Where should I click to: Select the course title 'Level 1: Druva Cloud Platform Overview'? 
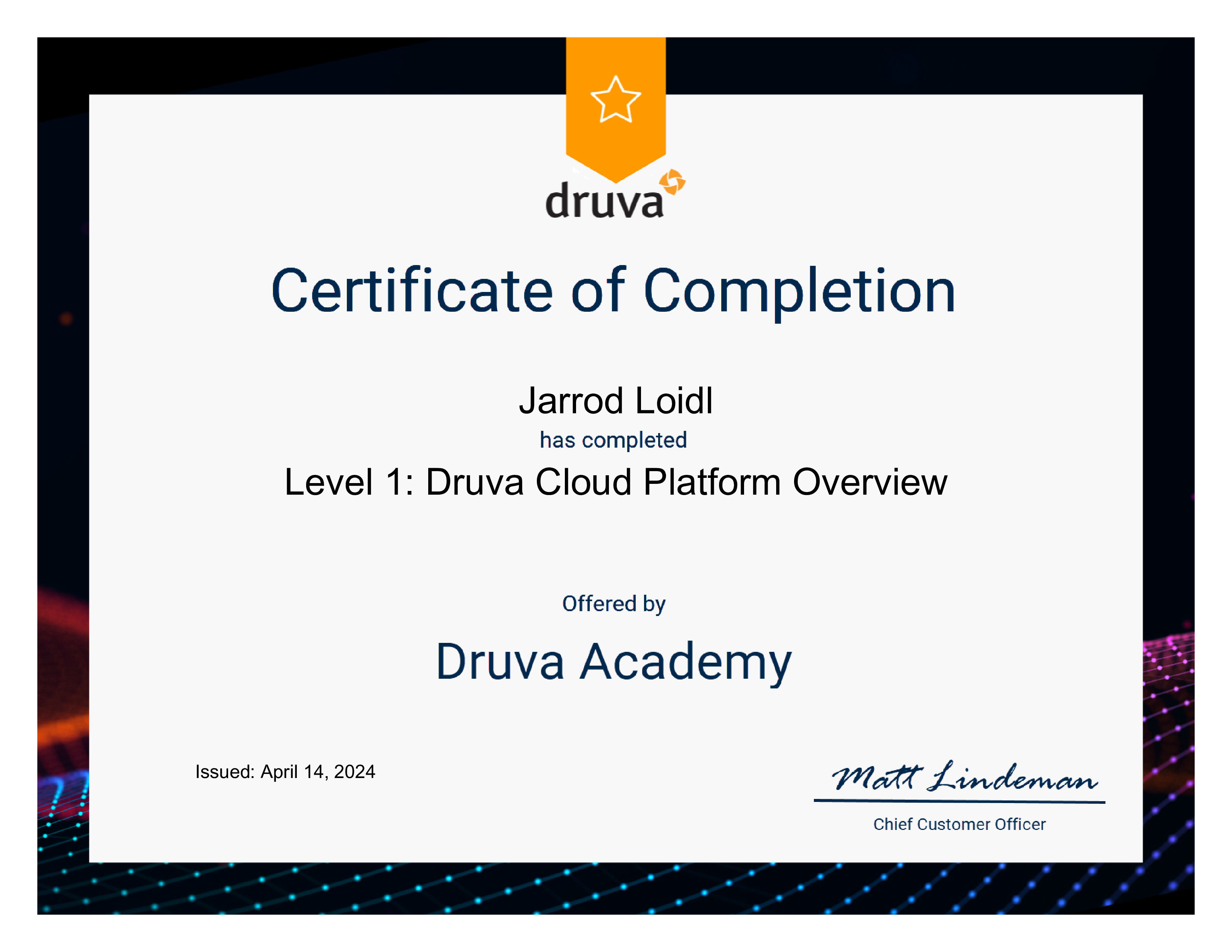point(616,482)
